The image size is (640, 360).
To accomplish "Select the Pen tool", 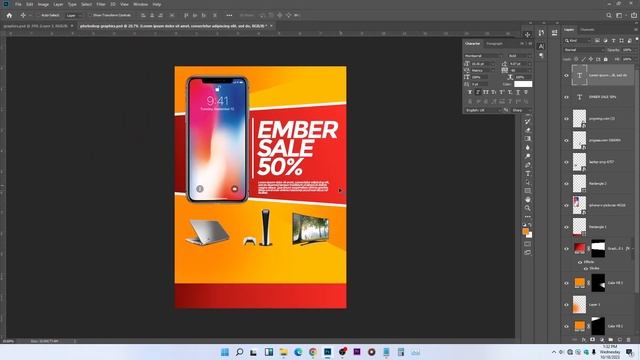I will (528, 165).
